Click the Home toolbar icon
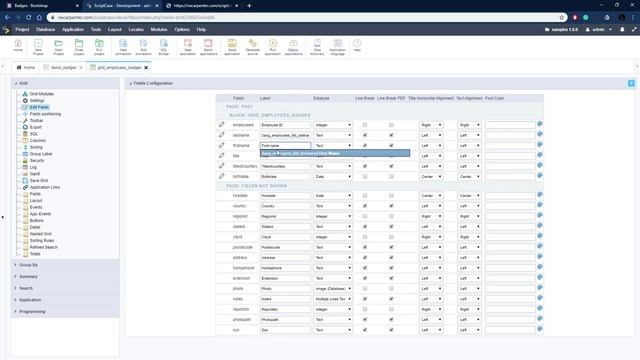 click(x=18, y=46)
